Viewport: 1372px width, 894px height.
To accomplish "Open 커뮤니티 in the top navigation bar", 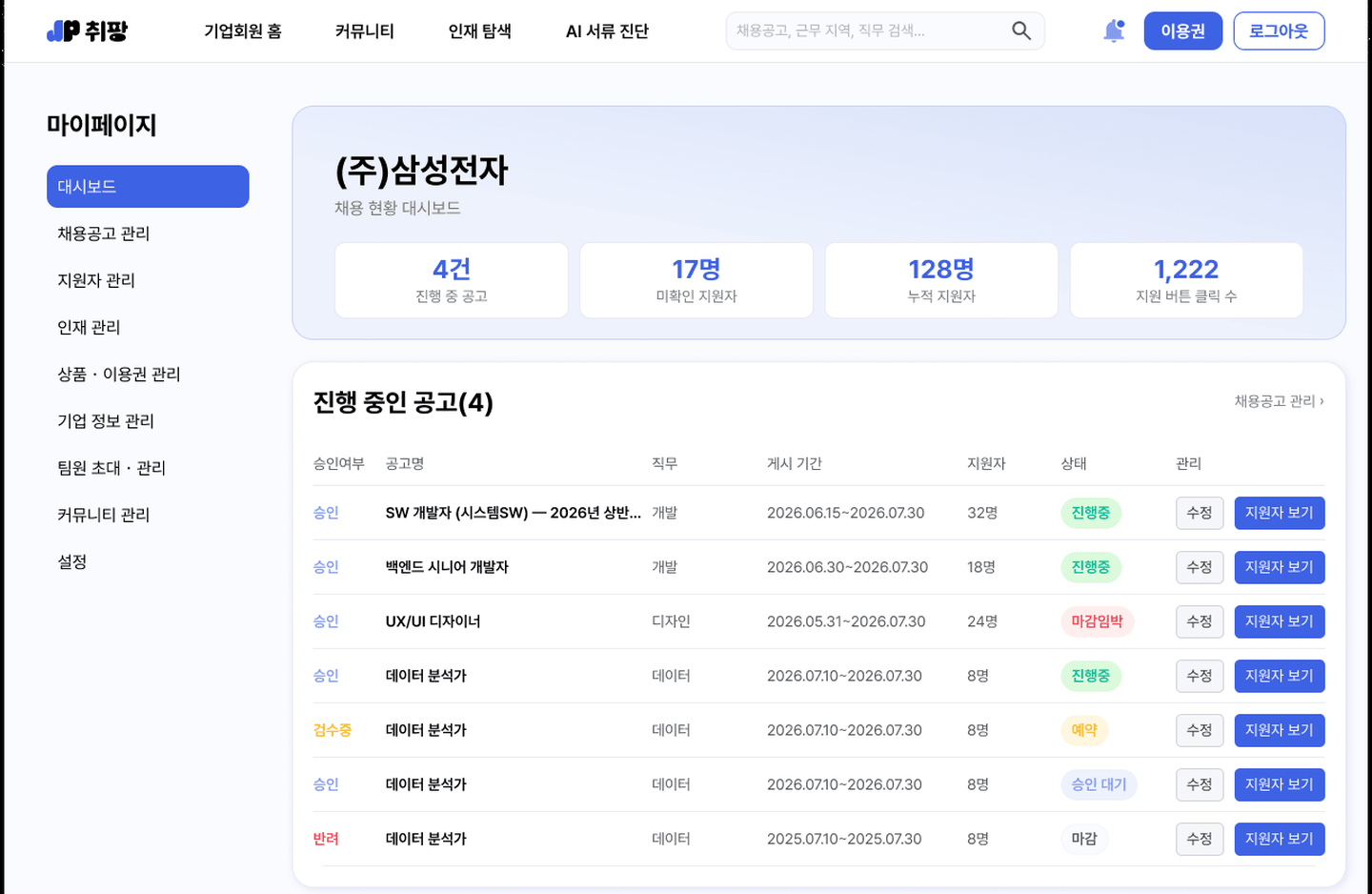I will tap(365, 31).
